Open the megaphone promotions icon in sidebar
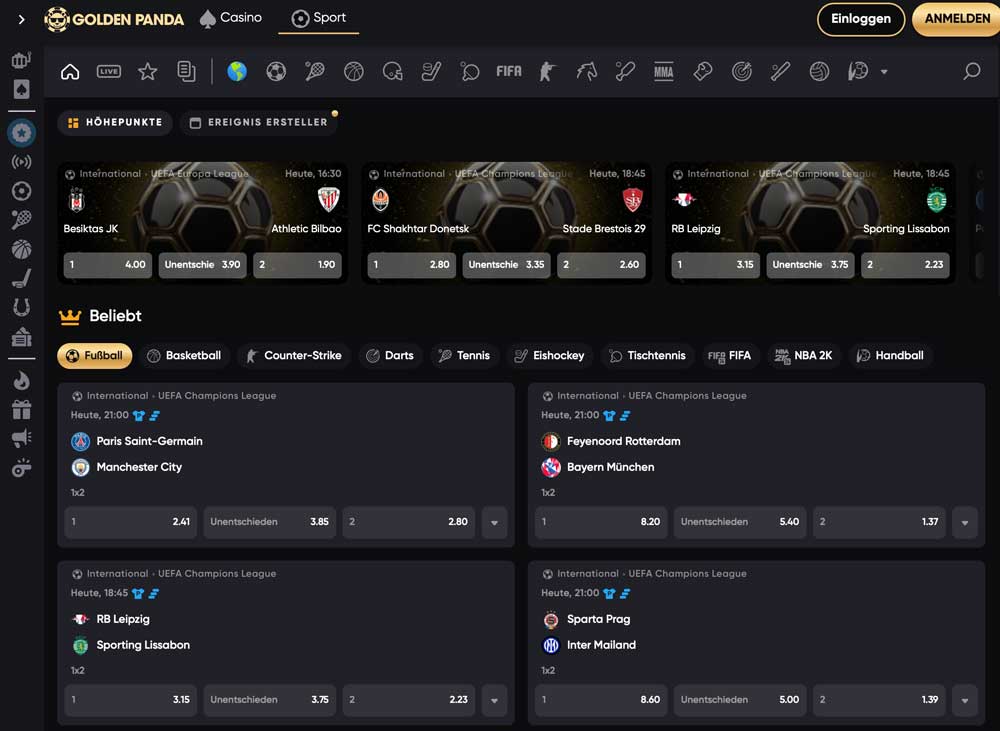This screenshot has width=1000, height=731. tap(21, 438)
